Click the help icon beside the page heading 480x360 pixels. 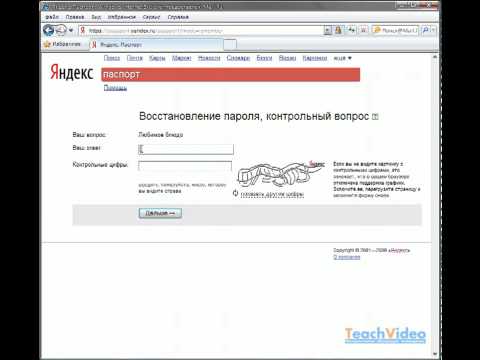pos(375,117)
